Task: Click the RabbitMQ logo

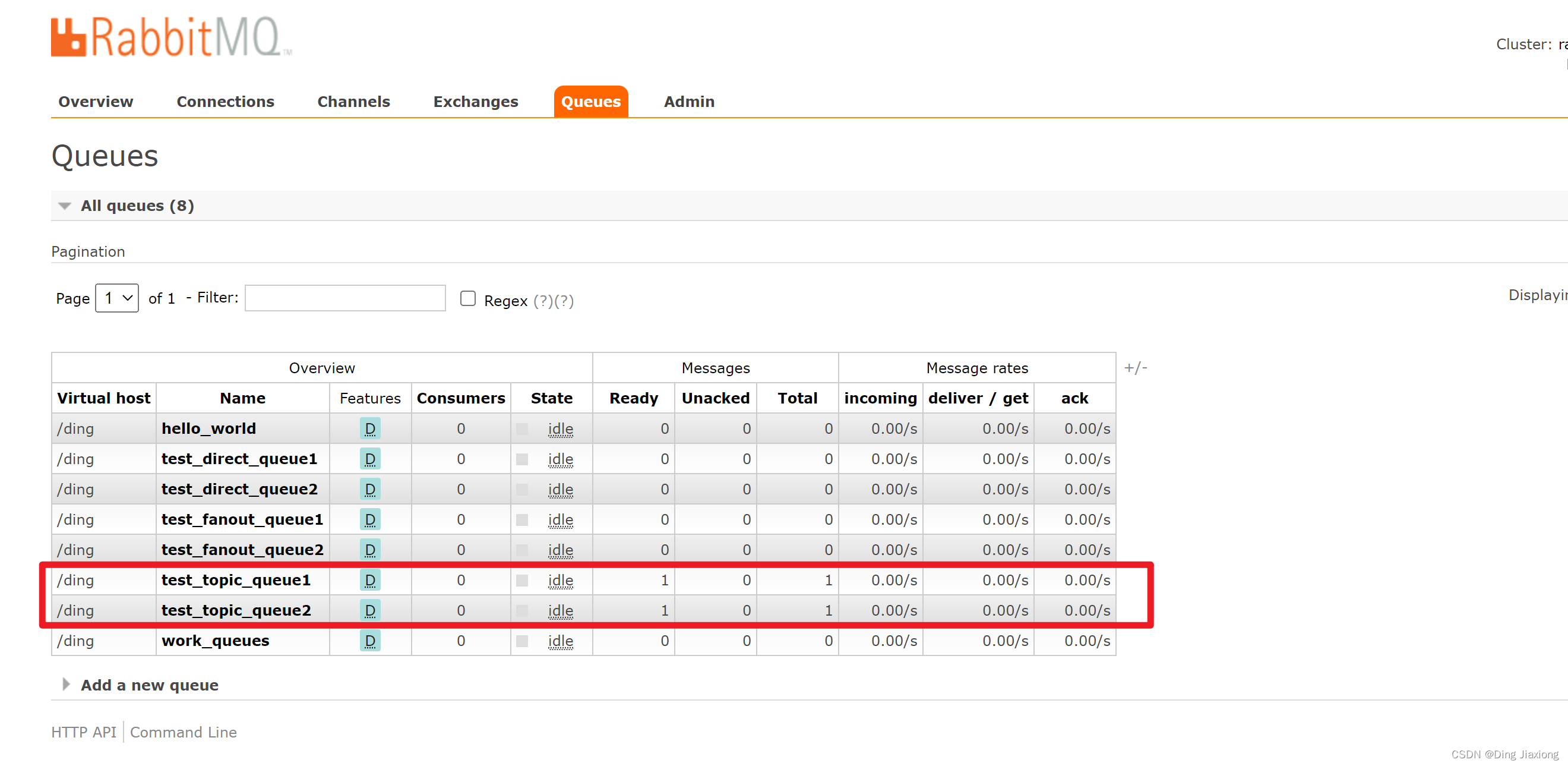Action: [x=171, y=37]
